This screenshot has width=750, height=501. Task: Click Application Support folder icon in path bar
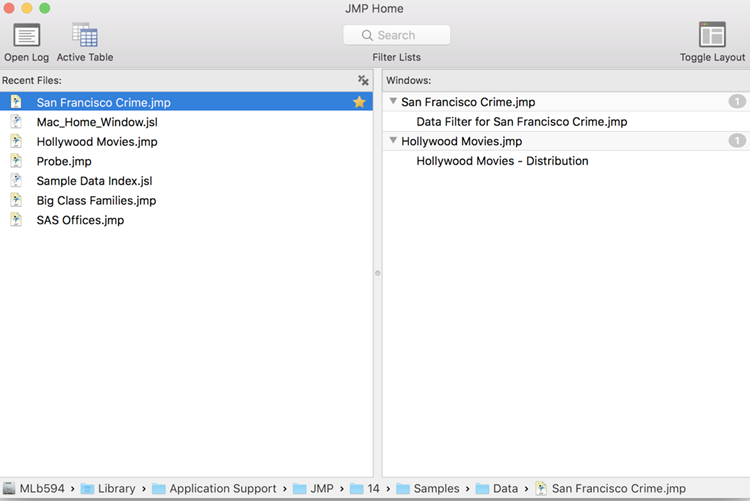[159, 489]
